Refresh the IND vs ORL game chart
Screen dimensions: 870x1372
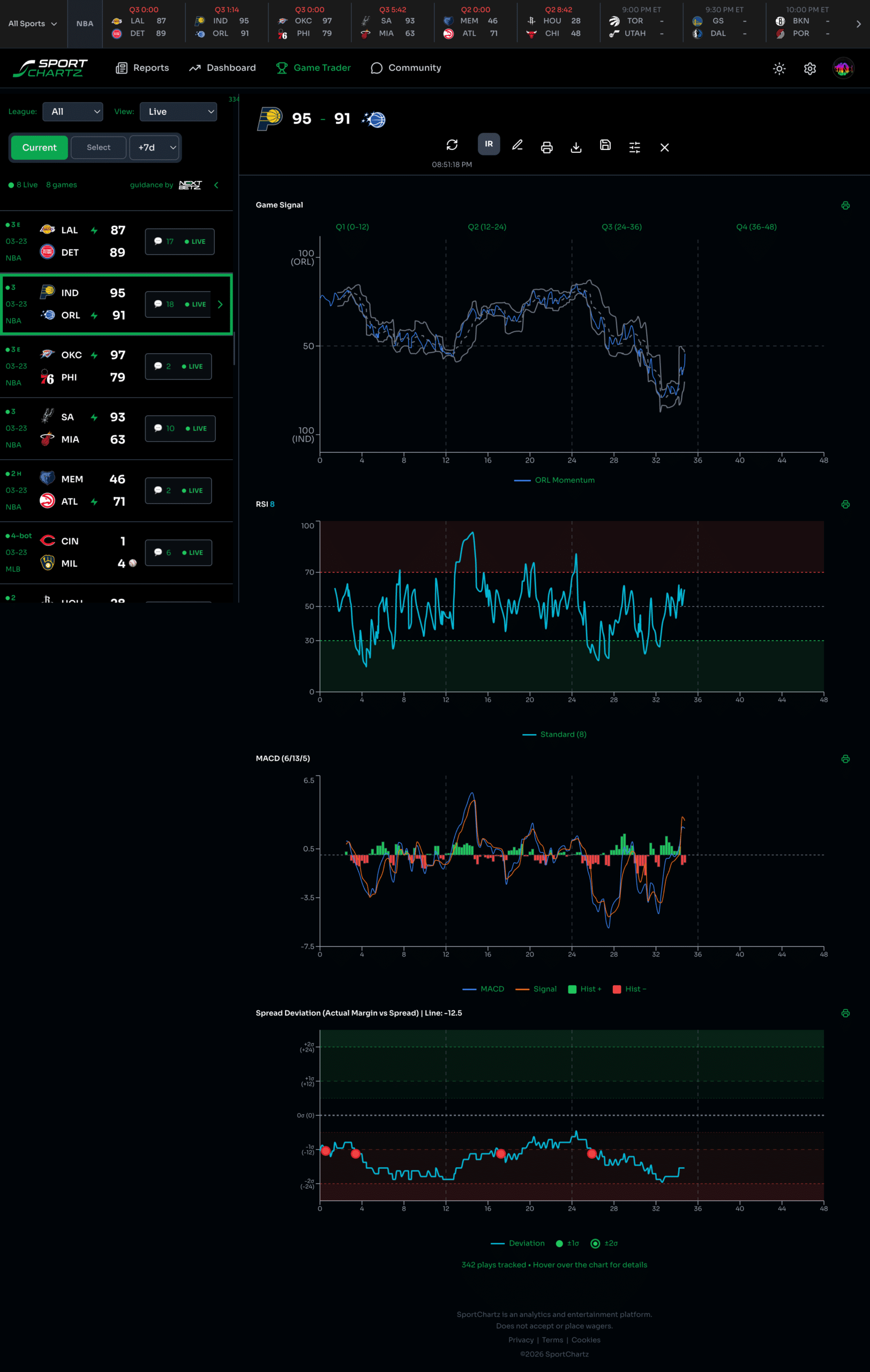tap(452, 145)
